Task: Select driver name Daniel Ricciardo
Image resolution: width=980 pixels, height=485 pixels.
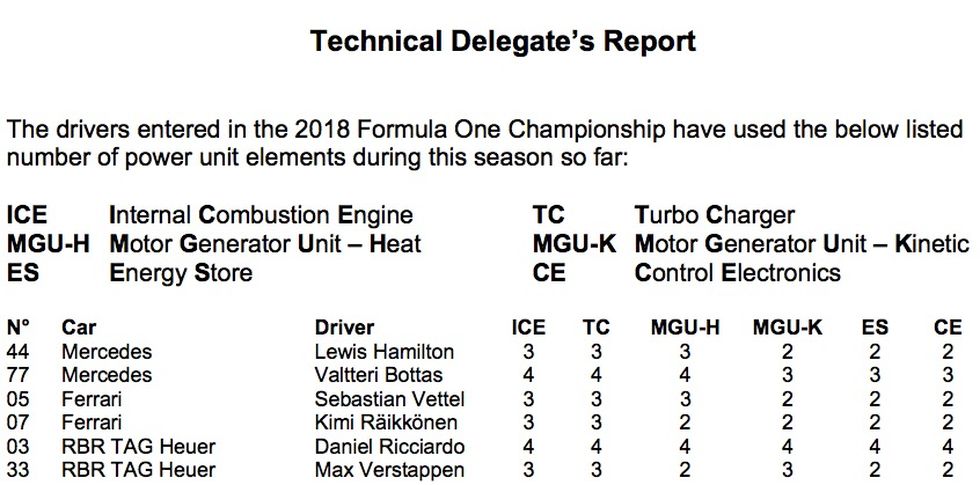Action: tap(389, 447)
